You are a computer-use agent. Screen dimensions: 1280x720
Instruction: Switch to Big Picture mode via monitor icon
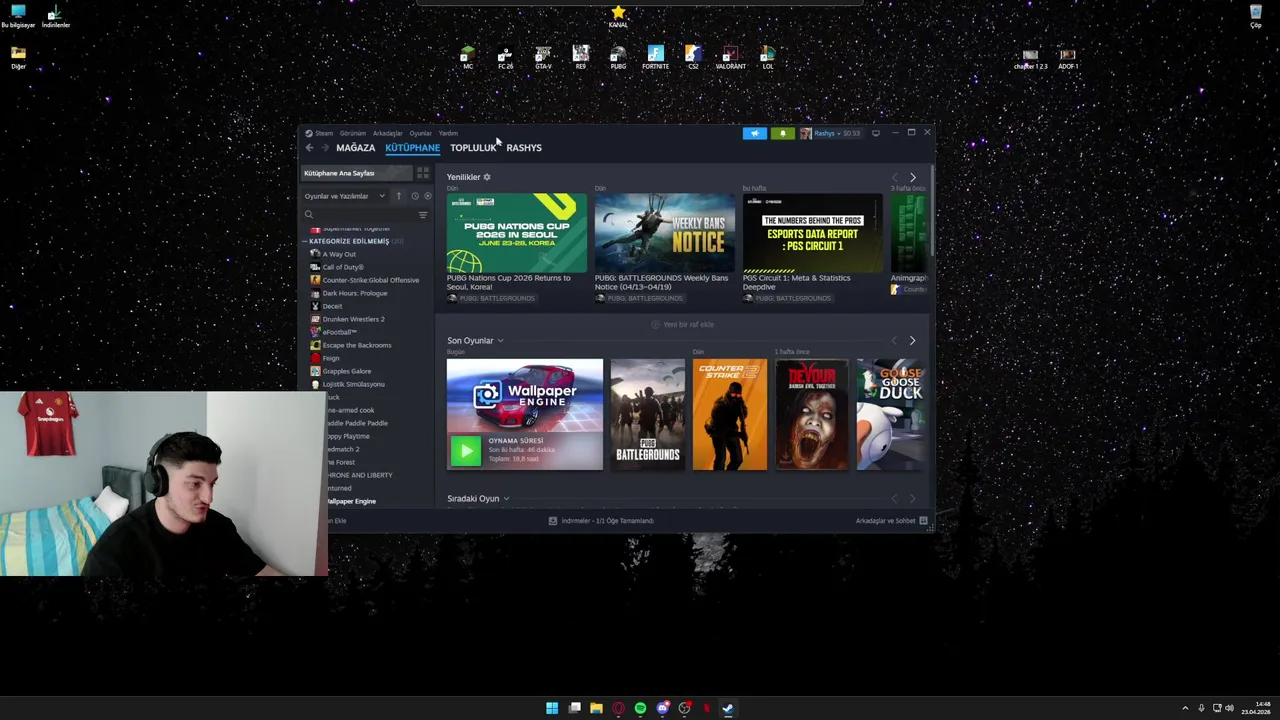tap(876, 133)
